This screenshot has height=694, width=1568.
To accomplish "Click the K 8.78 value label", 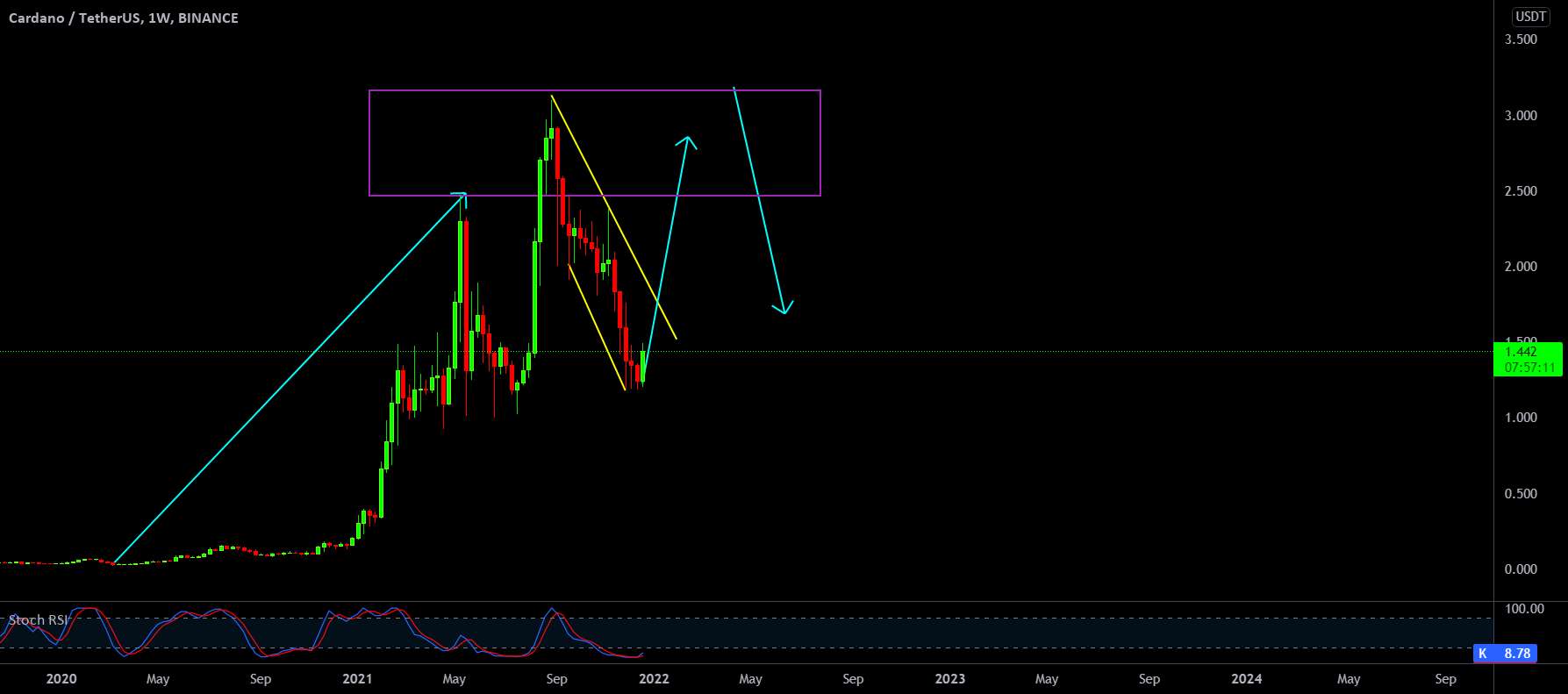I will point(1506,654).
